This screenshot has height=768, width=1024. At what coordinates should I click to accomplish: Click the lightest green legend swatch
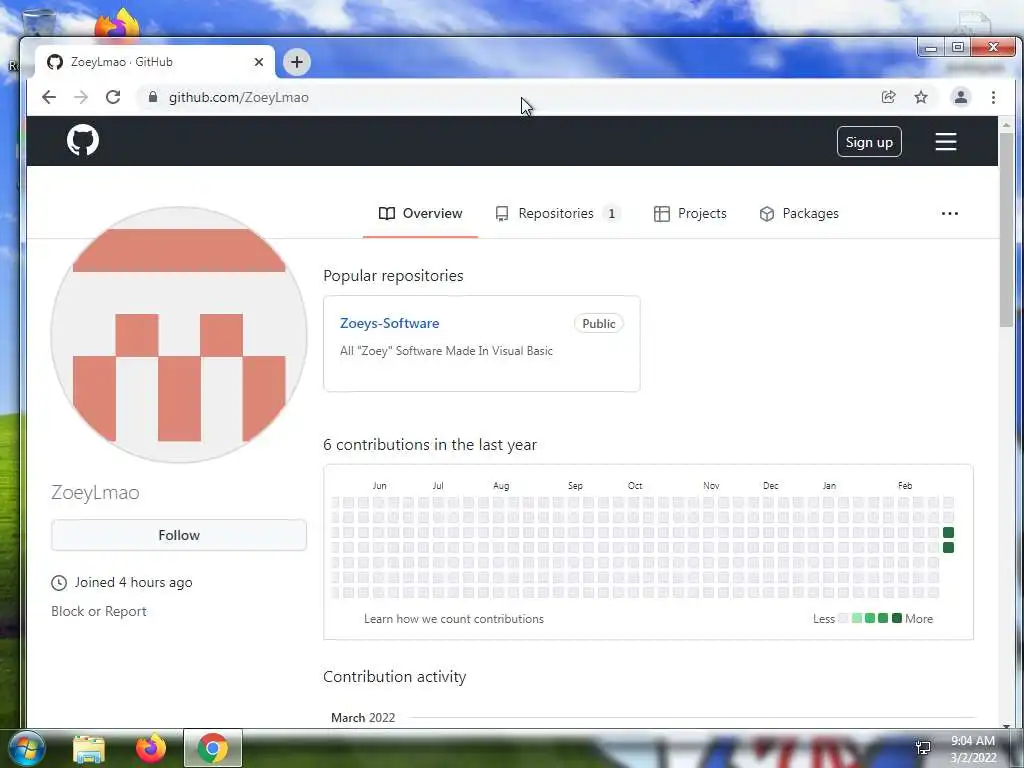[857, 618]
